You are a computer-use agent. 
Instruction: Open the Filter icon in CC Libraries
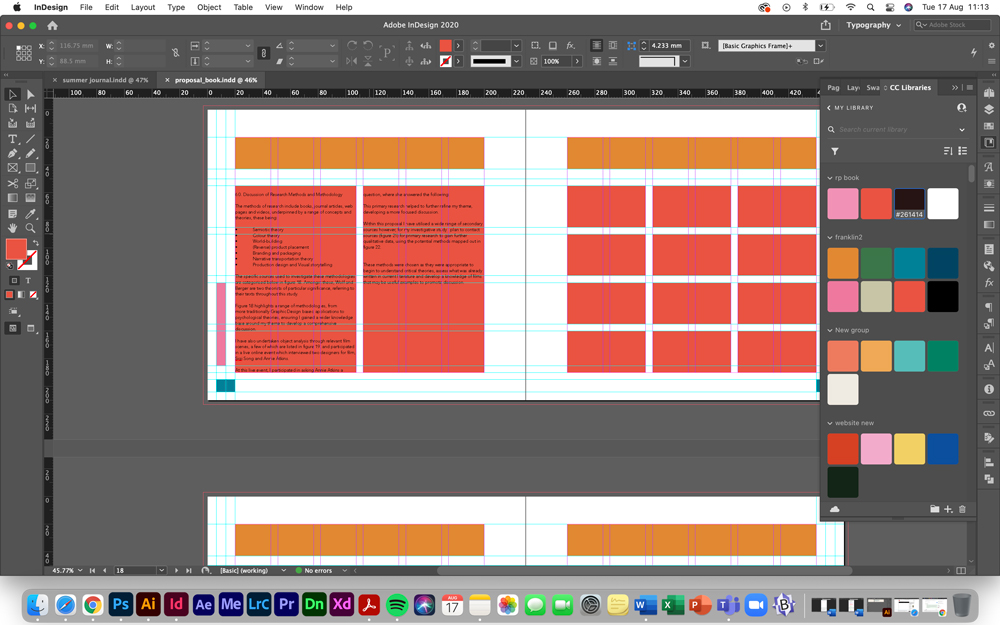click(x=835, y=151)
